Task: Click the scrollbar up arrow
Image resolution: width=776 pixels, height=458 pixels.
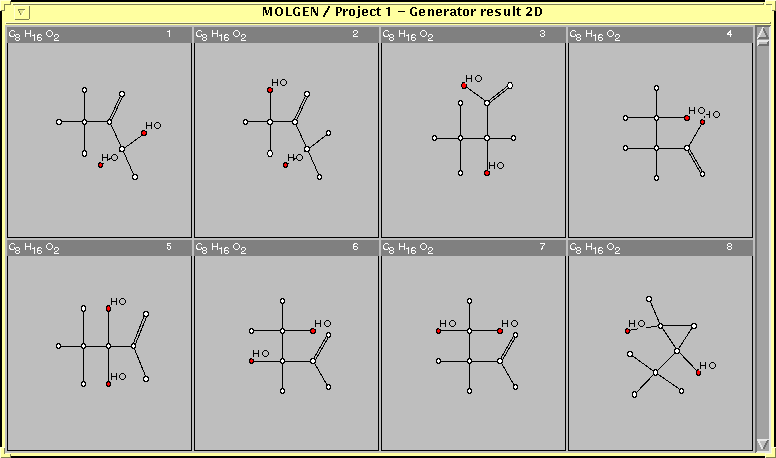Action: coord(763,34)
